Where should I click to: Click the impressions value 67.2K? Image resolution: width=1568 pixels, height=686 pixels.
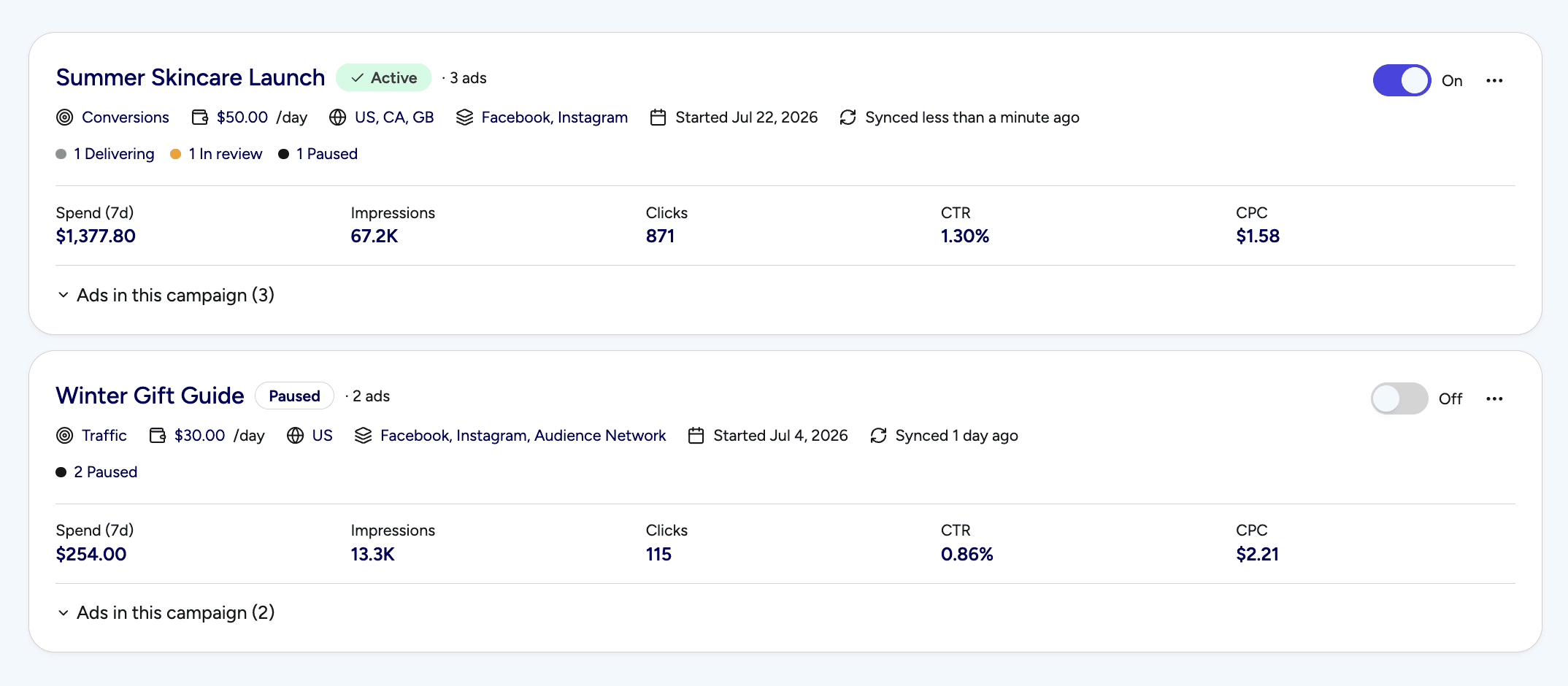click(374, 236)
